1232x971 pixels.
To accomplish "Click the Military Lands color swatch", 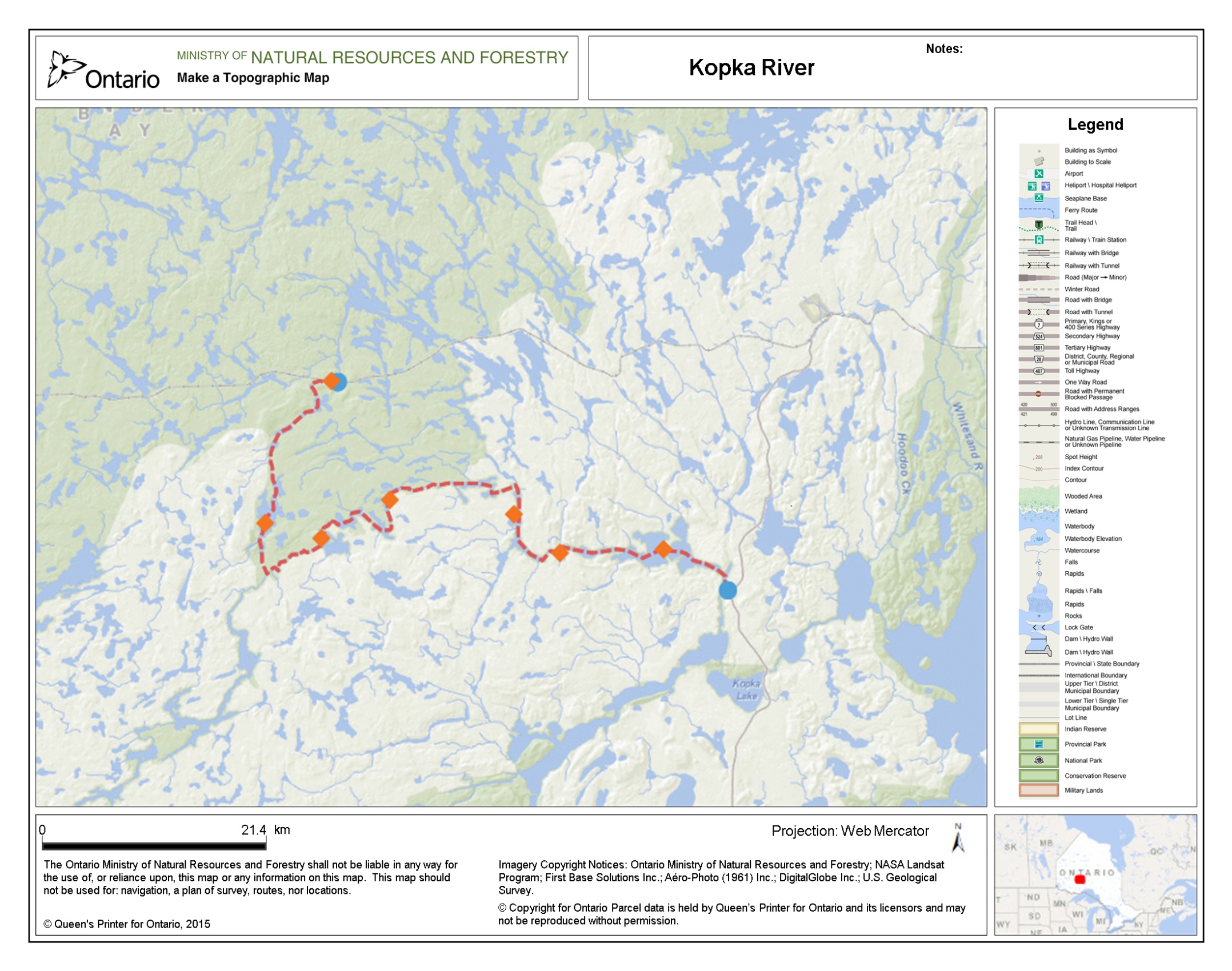I will pyautogui.click(x=1038, y=791).
